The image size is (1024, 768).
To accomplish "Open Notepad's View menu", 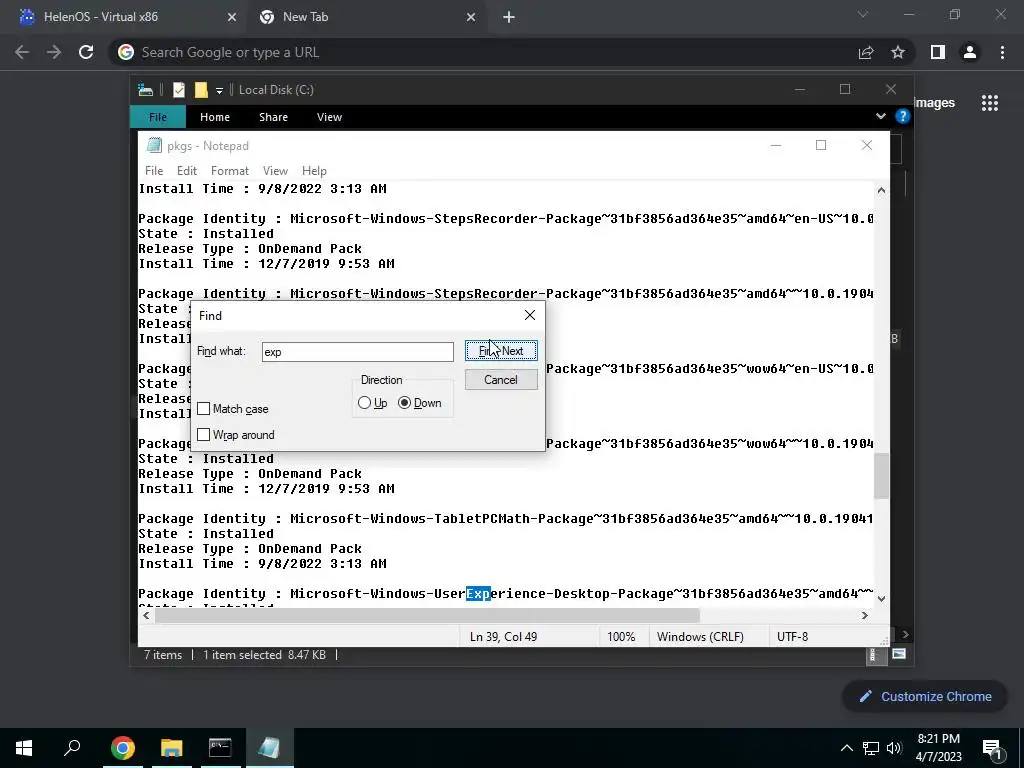I will [275, 170].
